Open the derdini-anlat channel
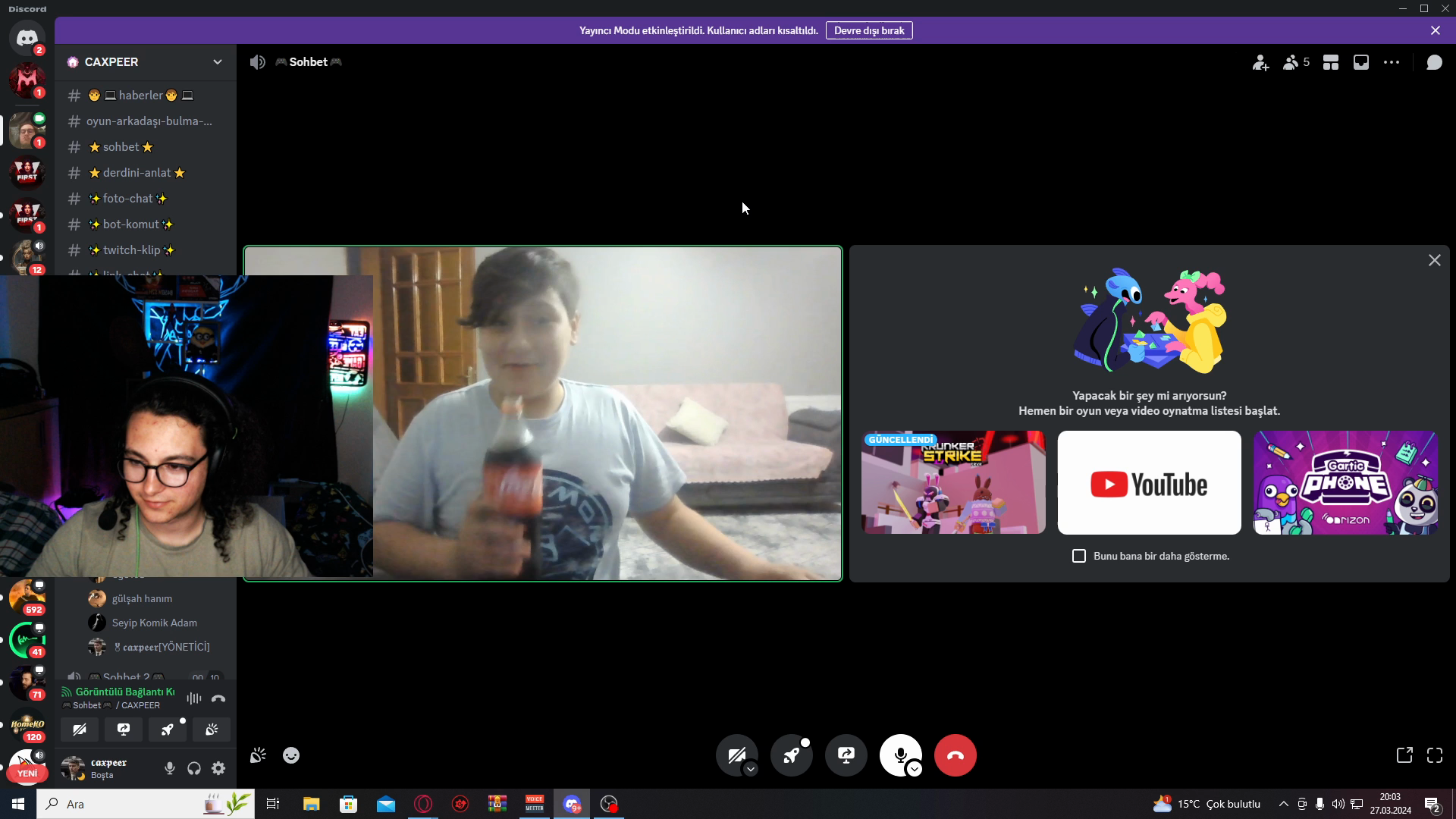The height and width of the screenshot is (819, 1456). (x=146, y=173)
